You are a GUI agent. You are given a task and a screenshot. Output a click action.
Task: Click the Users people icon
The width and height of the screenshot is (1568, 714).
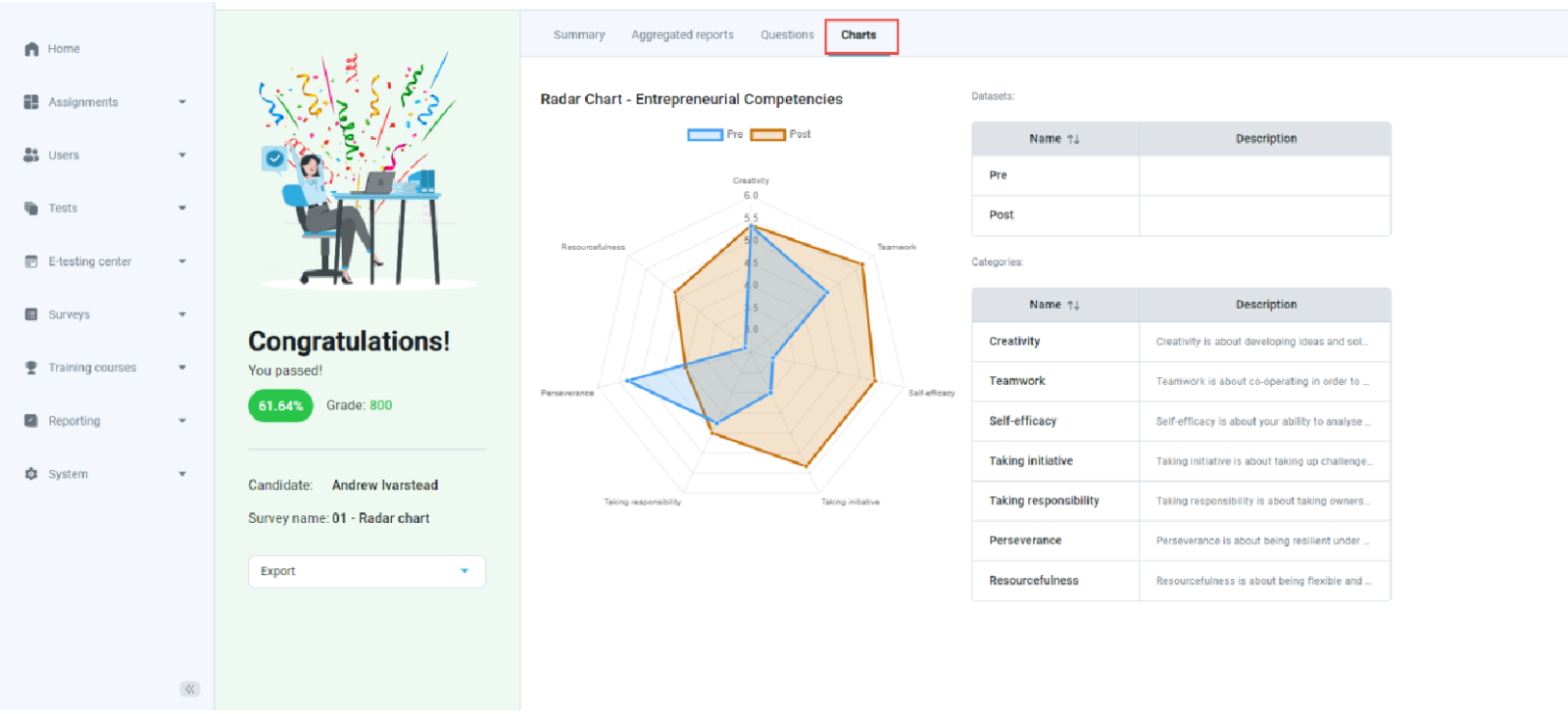[x=31, y=155]
